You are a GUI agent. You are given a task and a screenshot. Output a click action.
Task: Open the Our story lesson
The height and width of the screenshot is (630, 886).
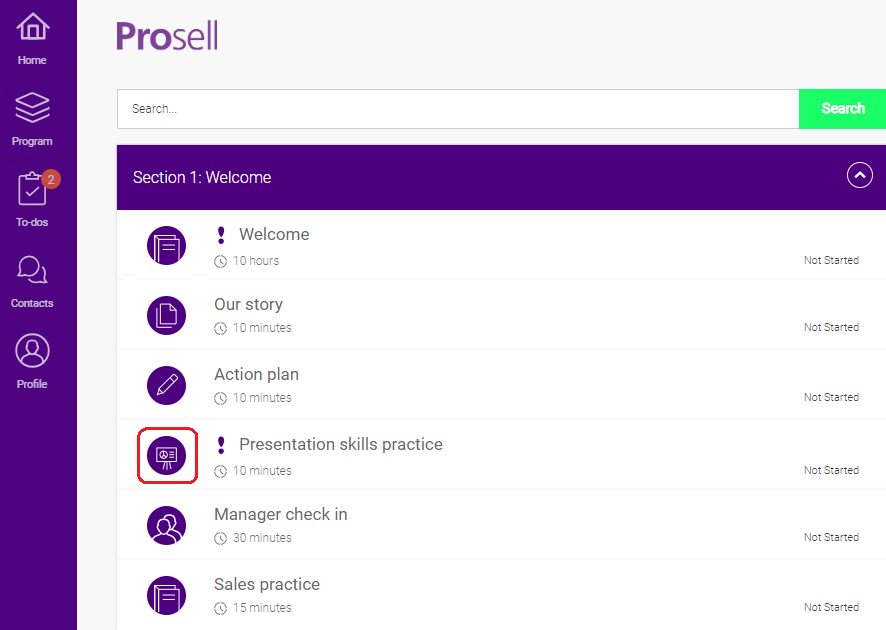(248, 304)
